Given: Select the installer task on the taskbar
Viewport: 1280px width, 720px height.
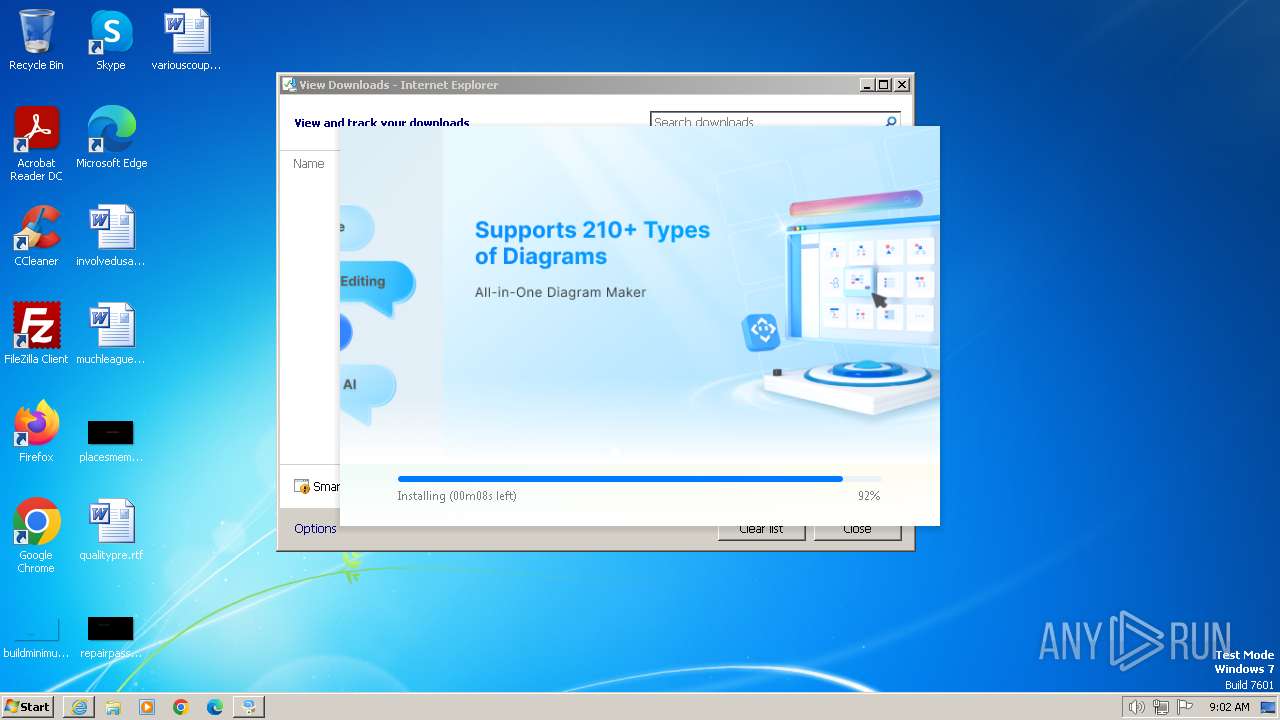Looking at the screenshot, I should (249, 707).
